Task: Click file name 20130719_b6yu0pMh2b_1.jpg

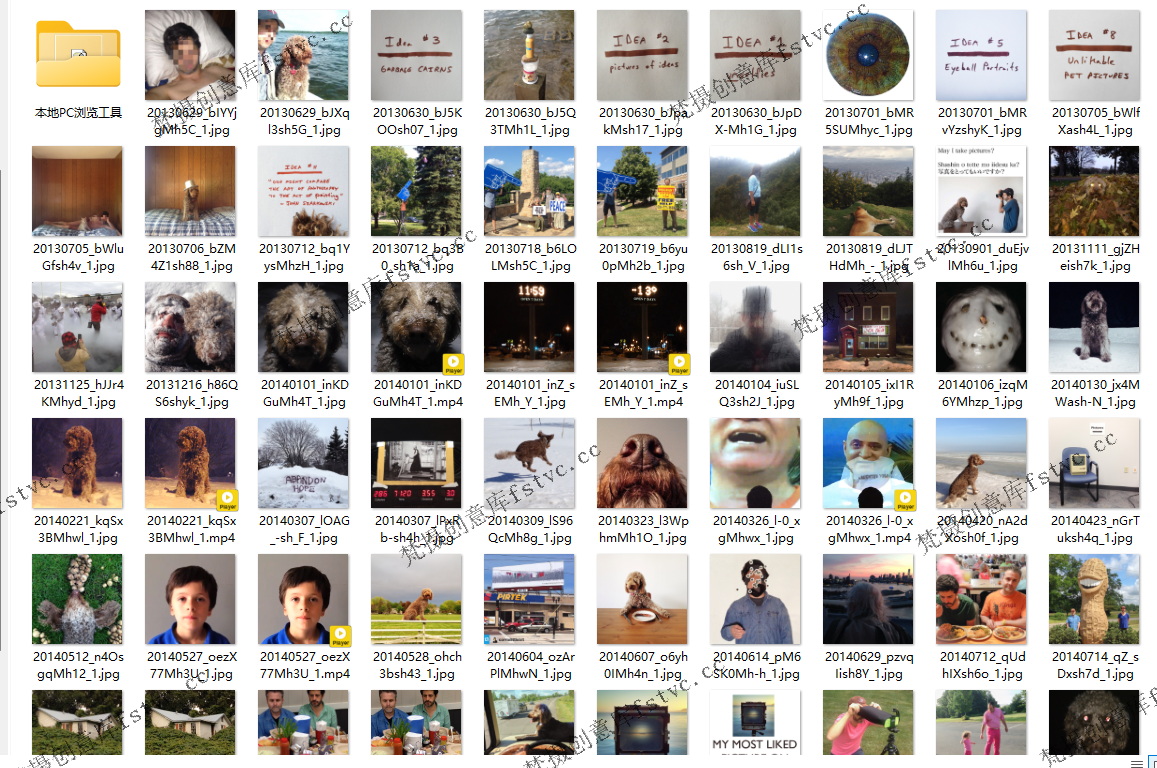Action: click(x=643, y=257)
